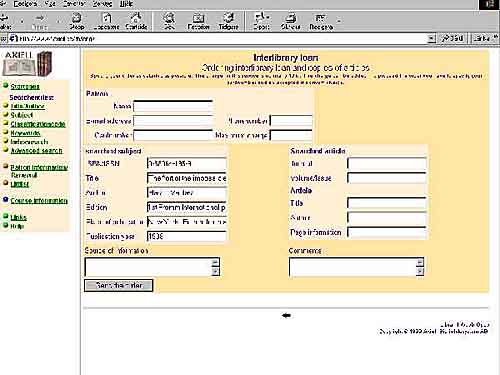
Task: Click the Stop icon in the toolbar
Action: point(77,18)
